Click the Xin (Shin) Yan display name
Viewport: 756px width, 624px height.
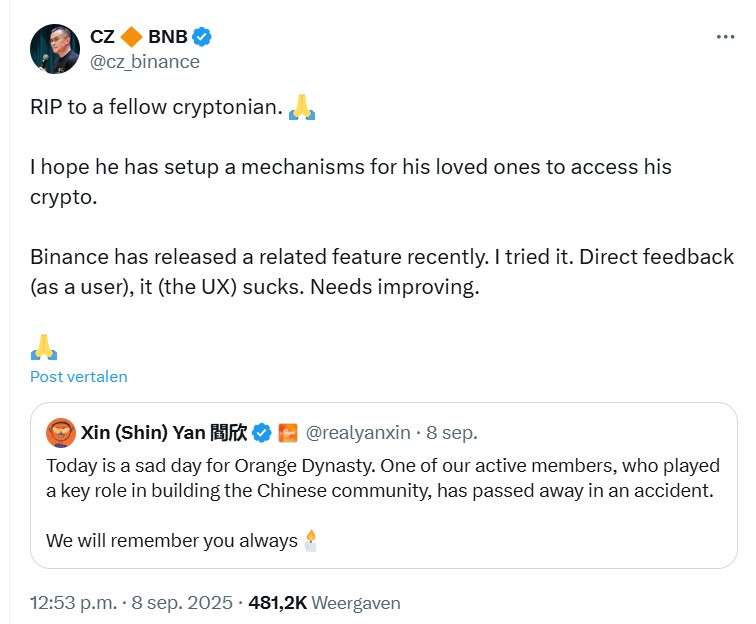click(162, 433)
